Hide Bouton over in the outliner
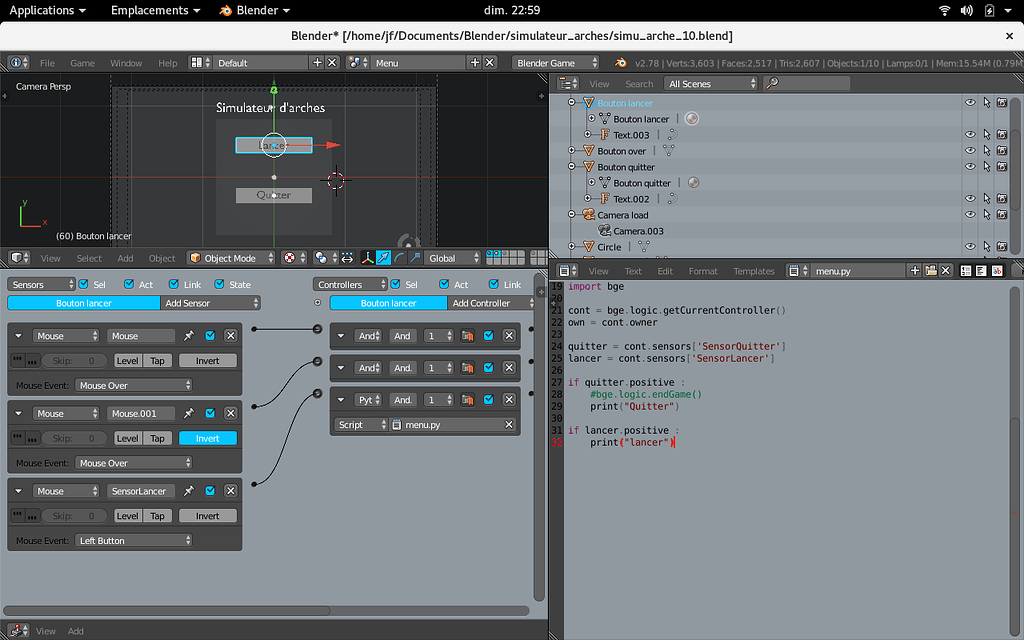Viewport: 1024px width, 640px height. click(x=970, y=151)
